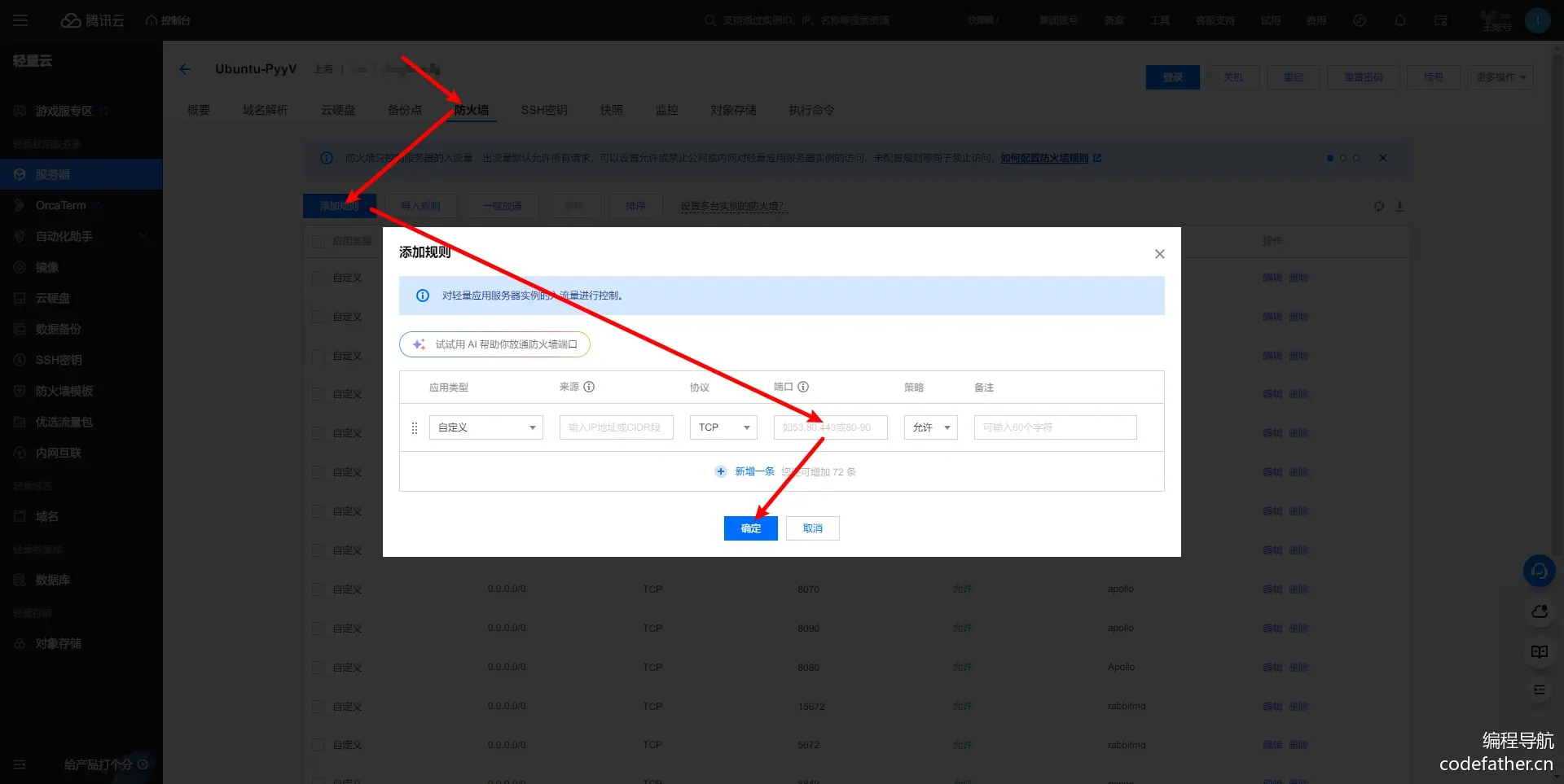Expand the TCP protocol dropdown
This screenshot has height=784, width=1564.
point(723,427)
